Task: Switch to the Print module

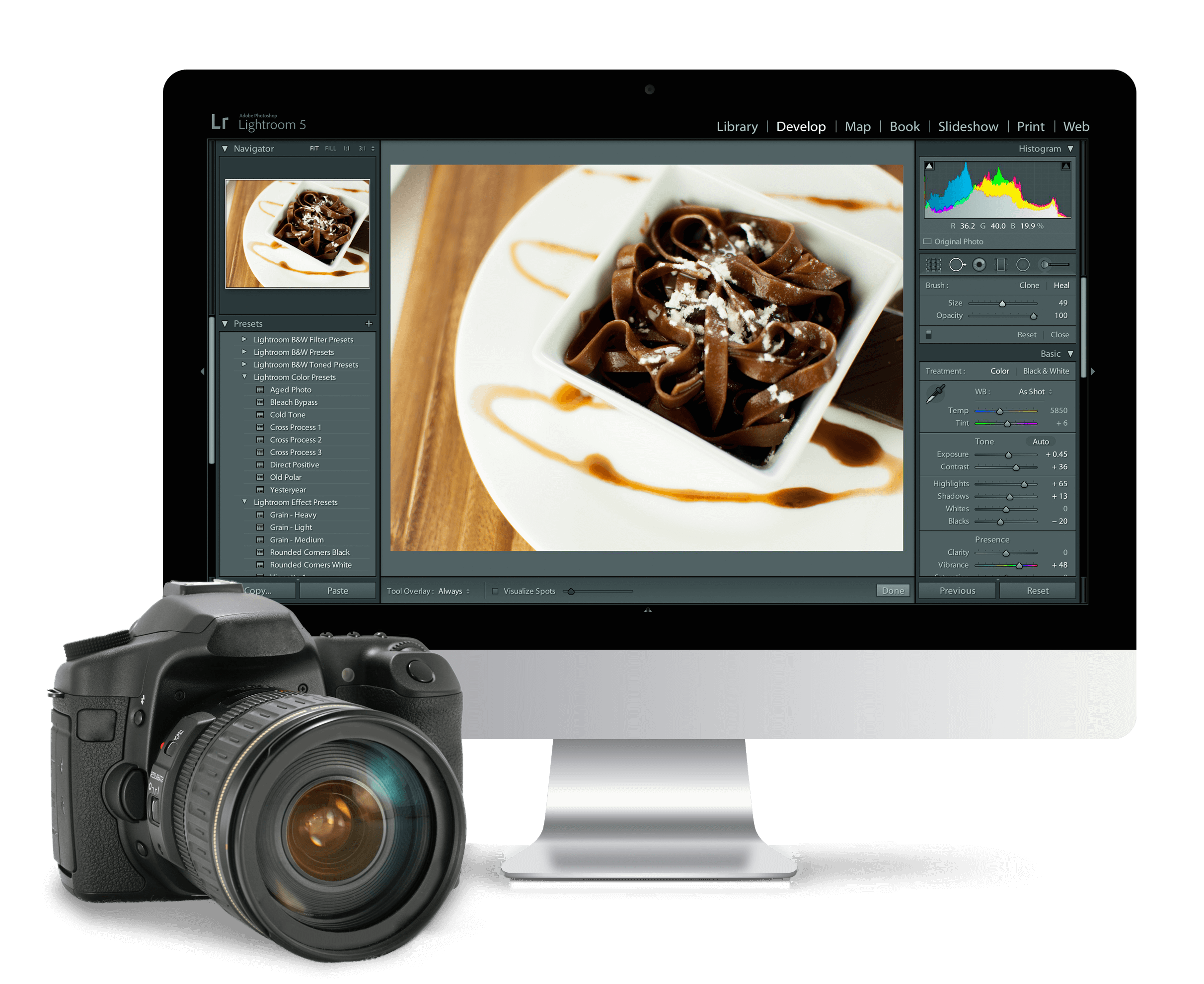Action: [1030, 126]
